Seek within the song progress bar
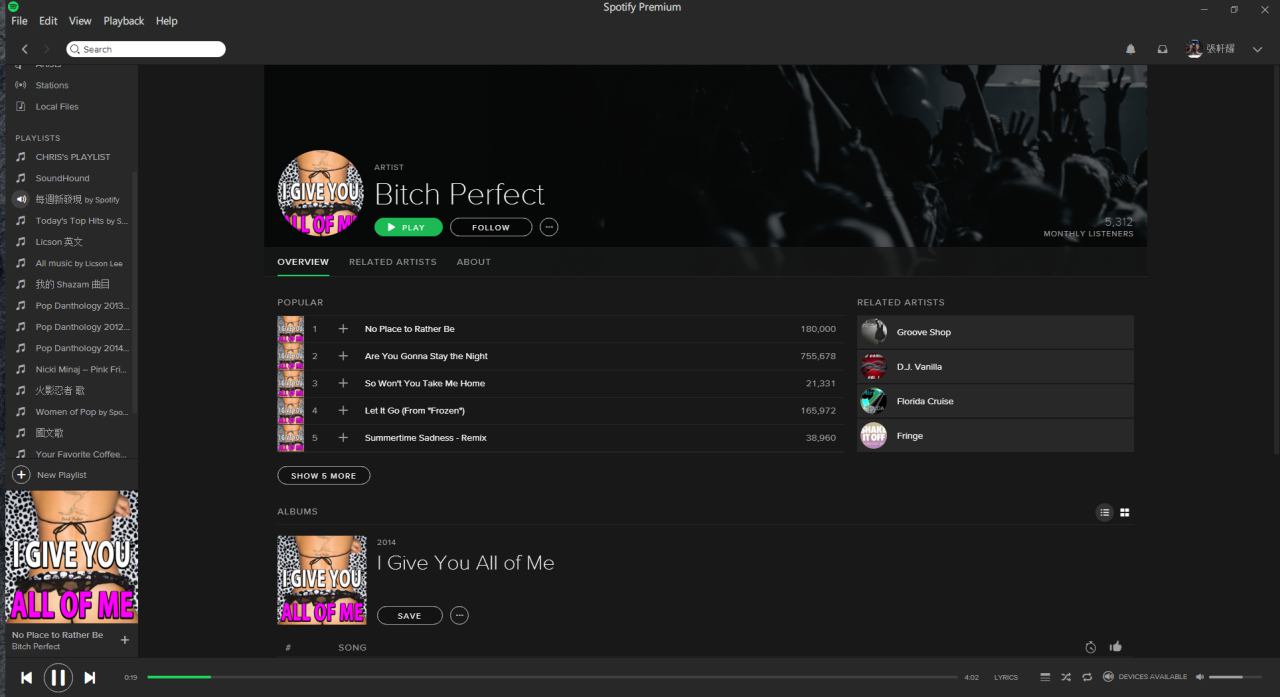 point(553,677)
